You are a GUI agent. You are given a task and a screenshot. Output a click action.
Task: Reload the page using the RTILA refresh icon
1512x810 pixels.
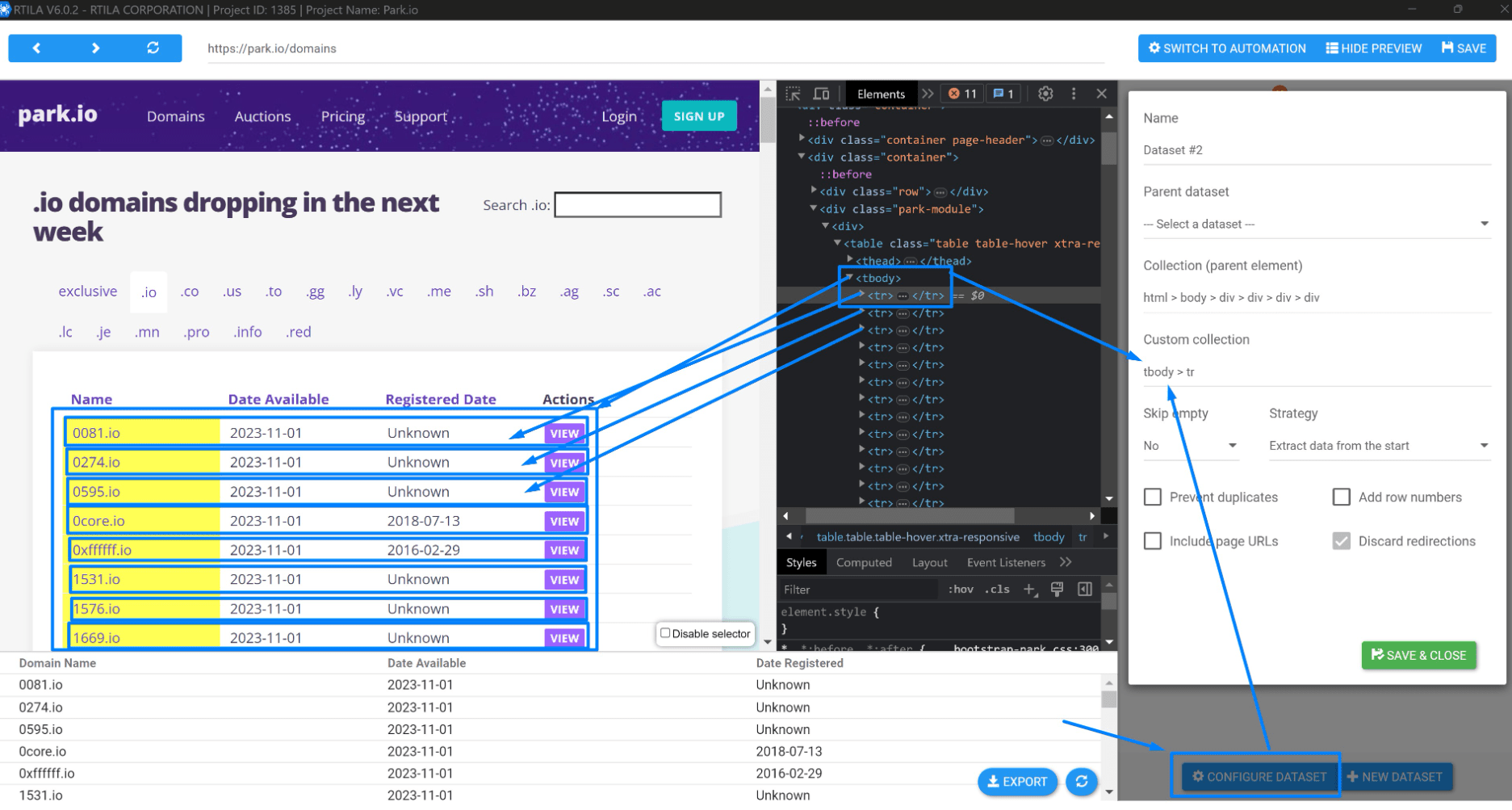(153, 48)
